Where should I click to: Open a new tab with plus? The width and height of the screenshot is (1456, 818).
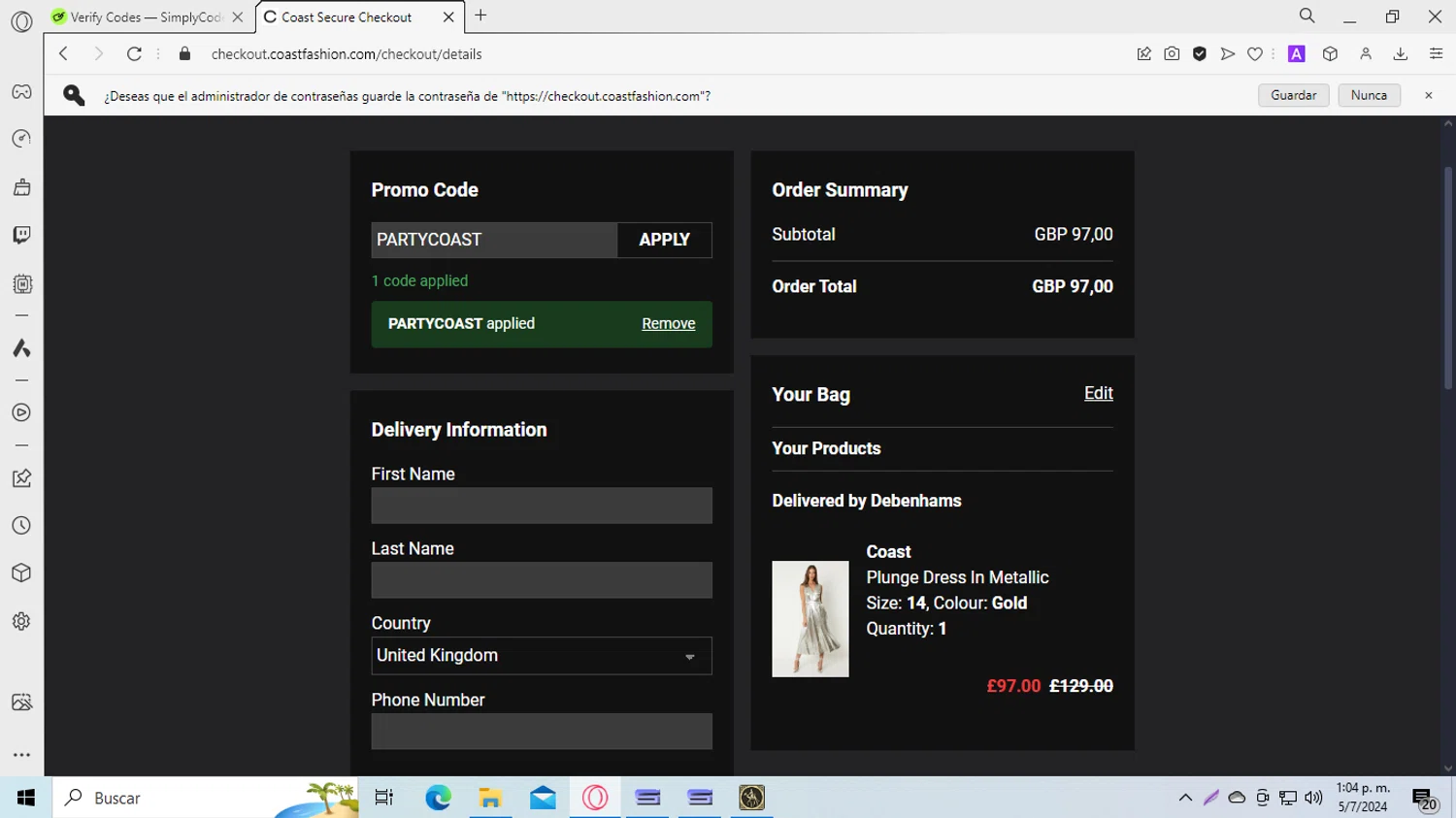point(480,16)
